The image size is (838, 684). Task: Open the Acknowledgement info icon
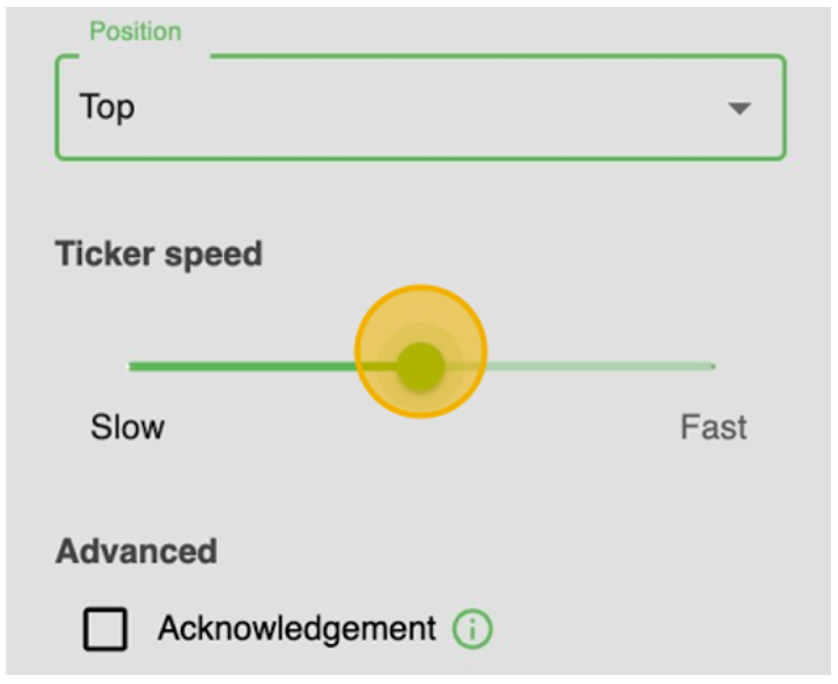(x=473, y=630)
